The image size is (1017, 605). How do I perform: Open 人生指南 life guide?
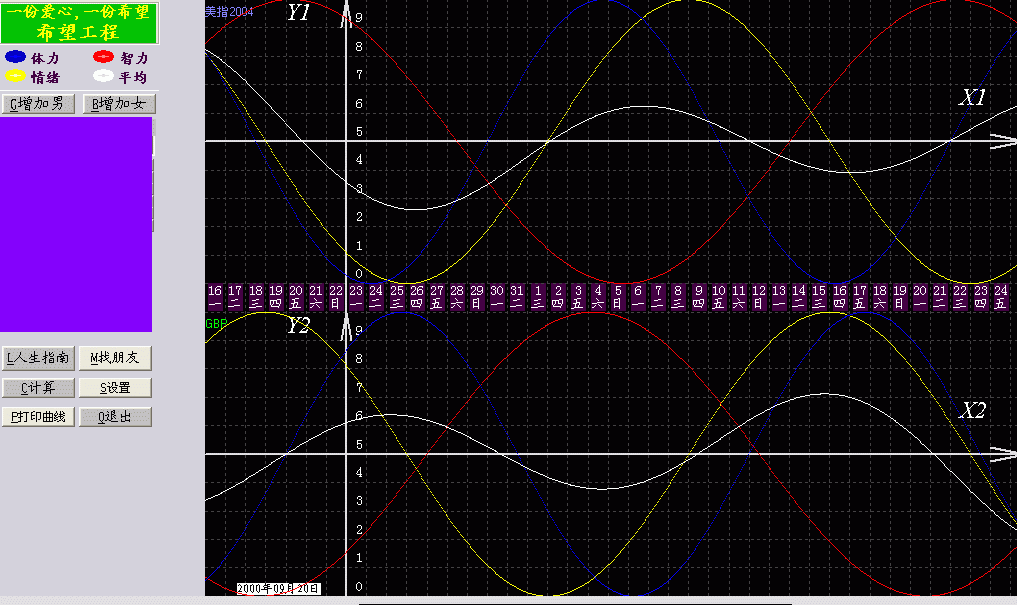click(37, 358)
